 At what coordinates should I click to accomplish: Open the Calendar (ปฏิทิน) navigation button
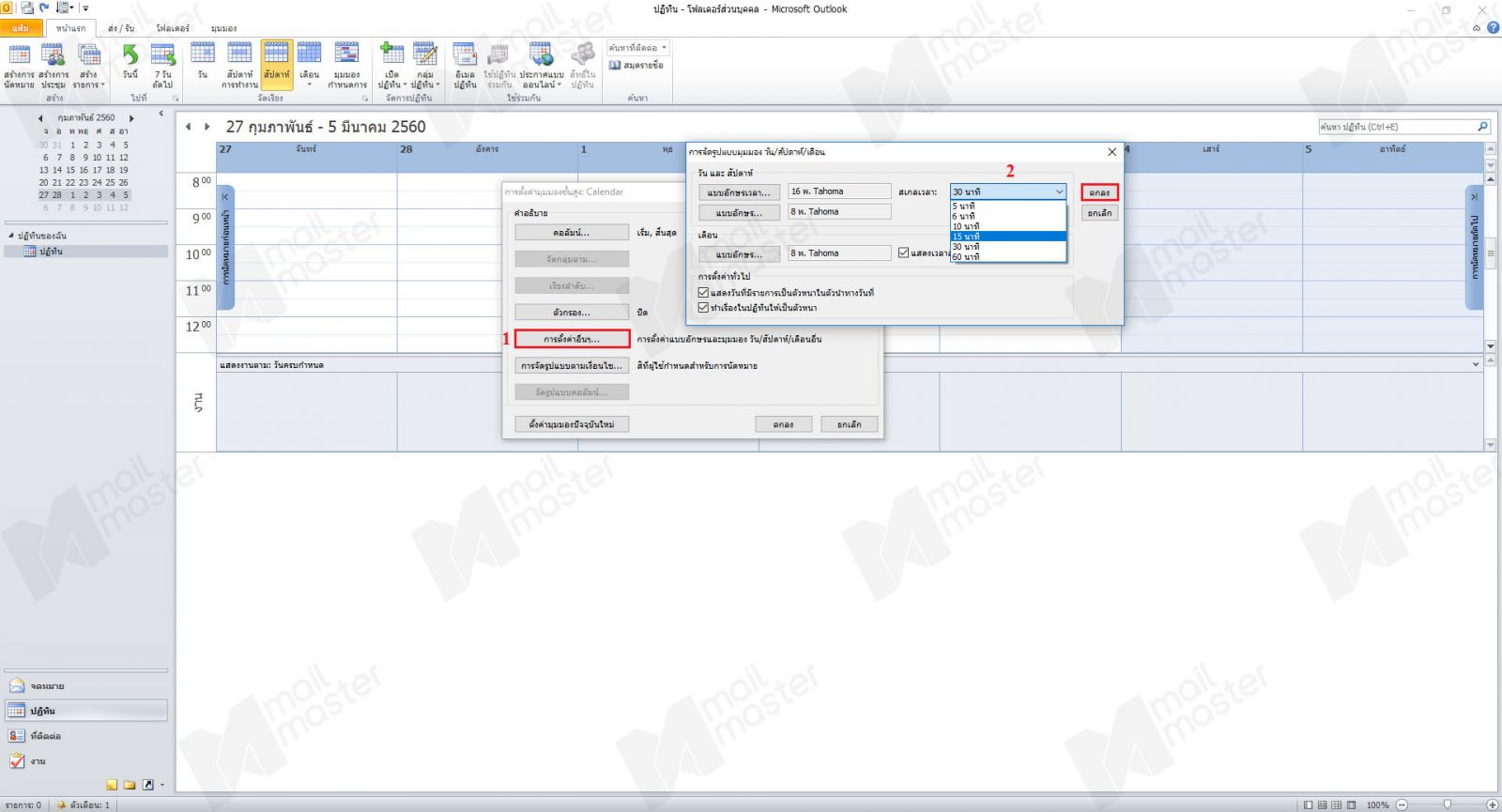(86, 711)
